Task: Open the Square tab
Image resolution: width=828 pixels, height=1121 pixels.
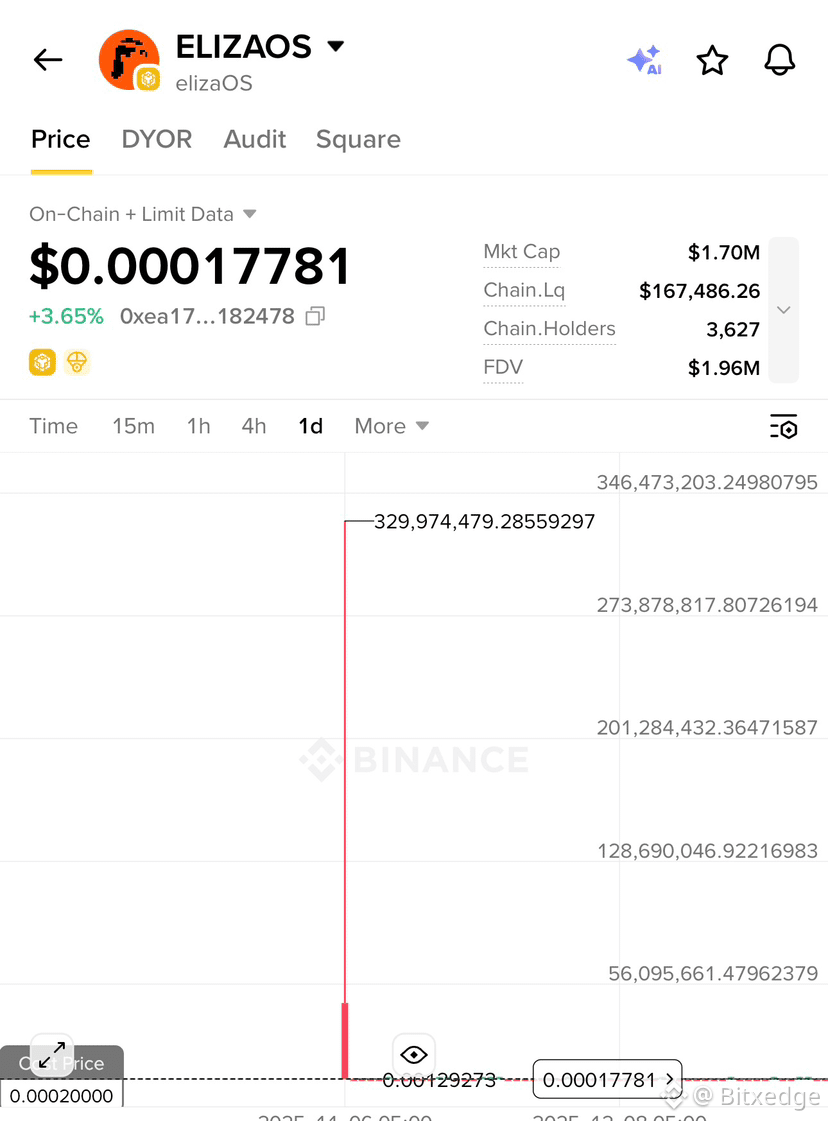Action: coord(358,139)
